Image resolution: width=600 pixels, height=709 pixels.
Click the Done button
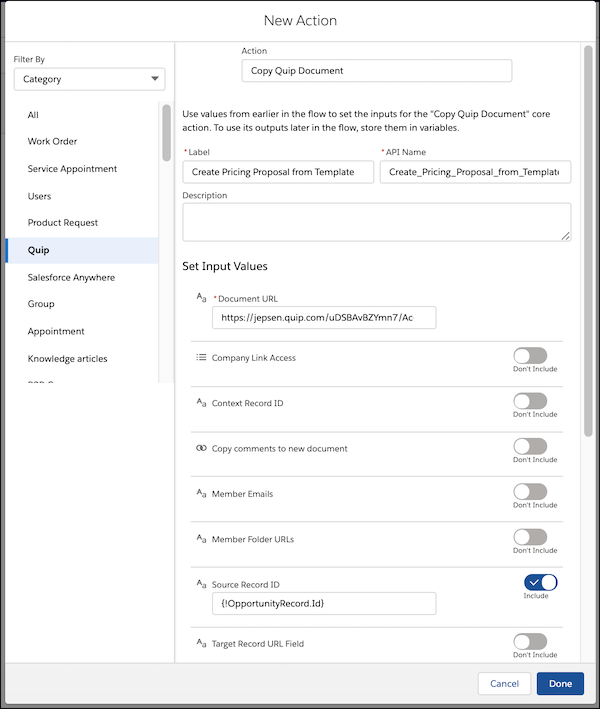click(560, 684)
